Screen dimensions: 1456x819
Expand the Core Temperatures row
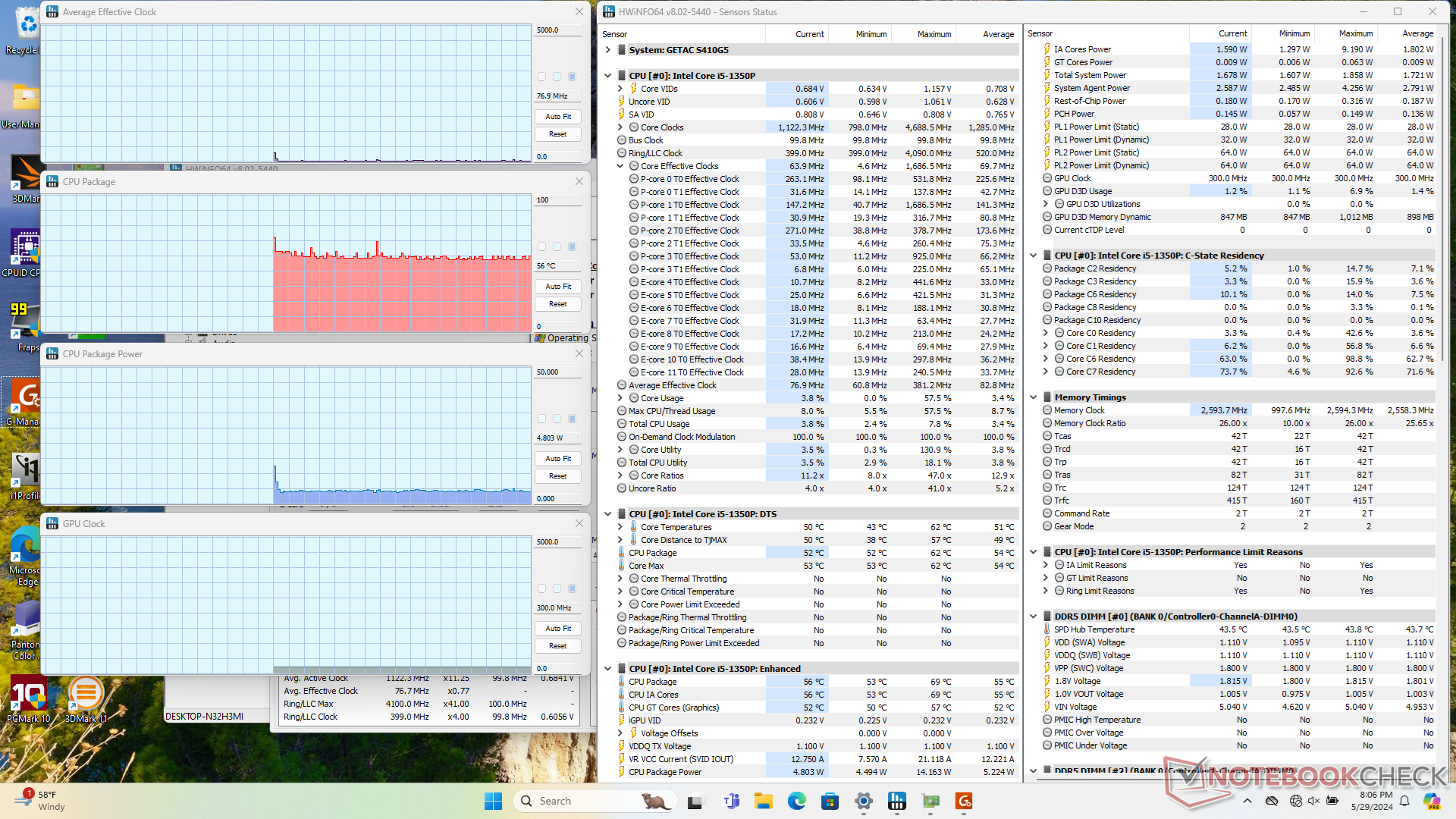click(620, 527)
